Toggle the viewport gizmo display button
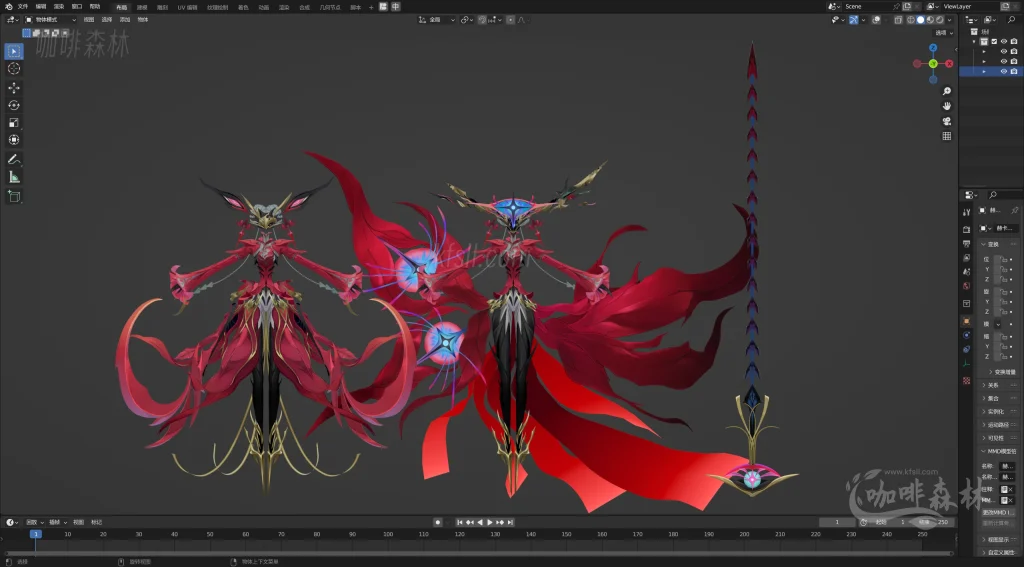 click(x=854, y=20)
